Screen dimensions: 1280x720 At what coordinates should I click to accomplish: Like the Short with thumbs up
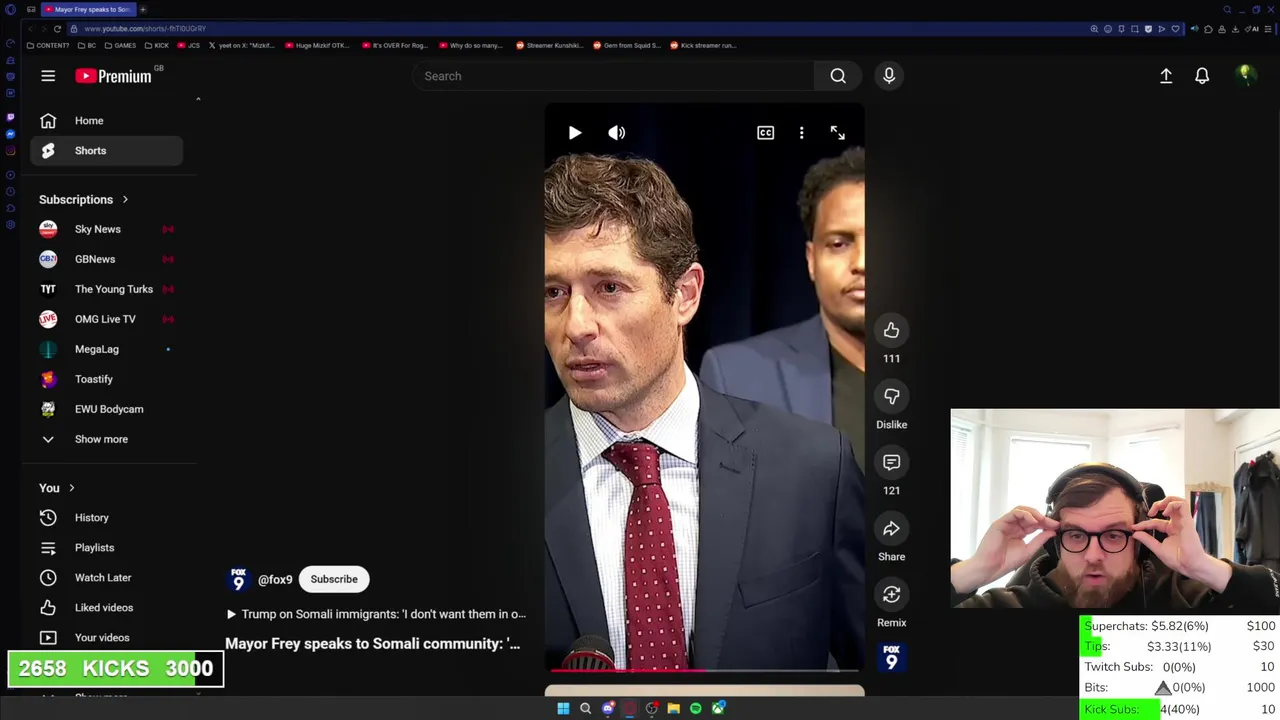pos(891,331)
